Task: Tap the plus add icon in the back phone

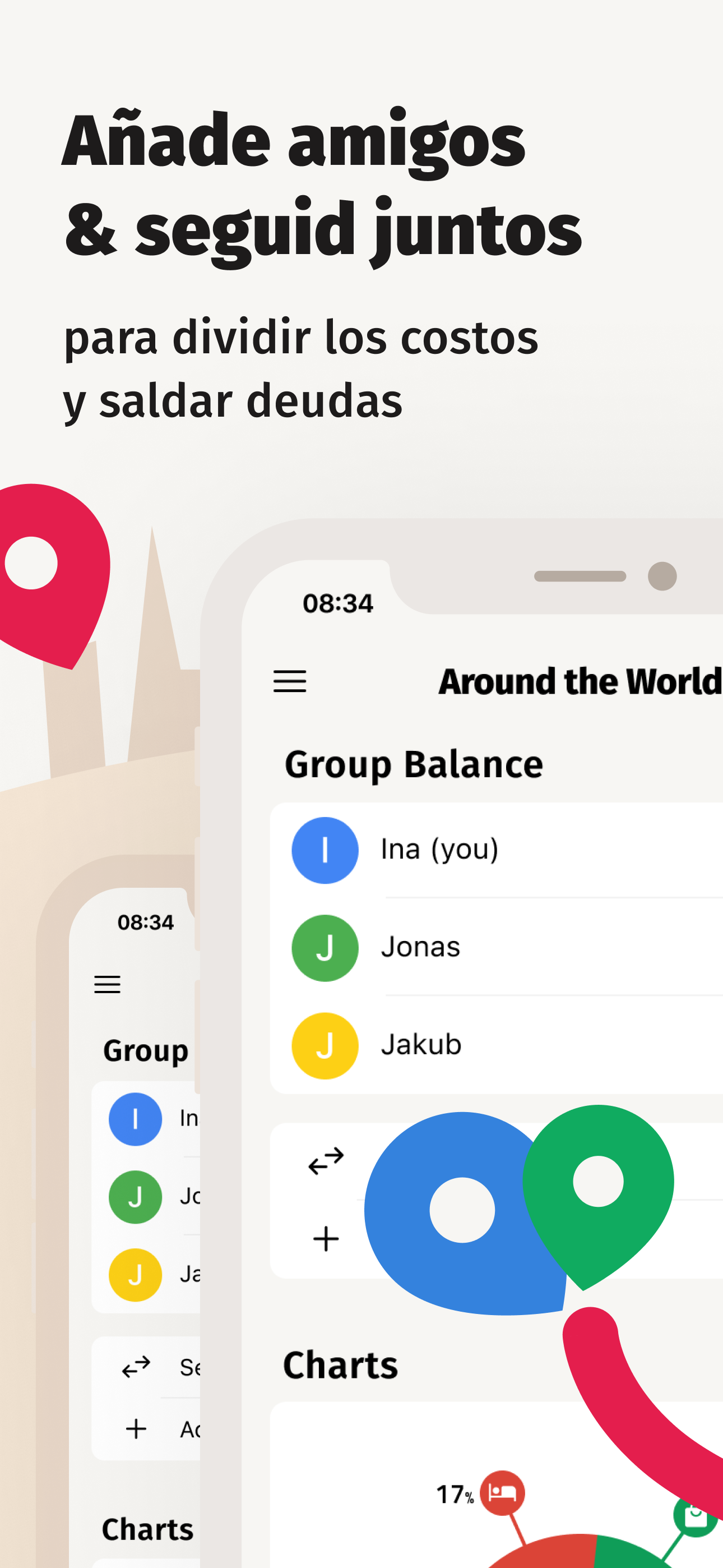Action: coord(136,1428)
